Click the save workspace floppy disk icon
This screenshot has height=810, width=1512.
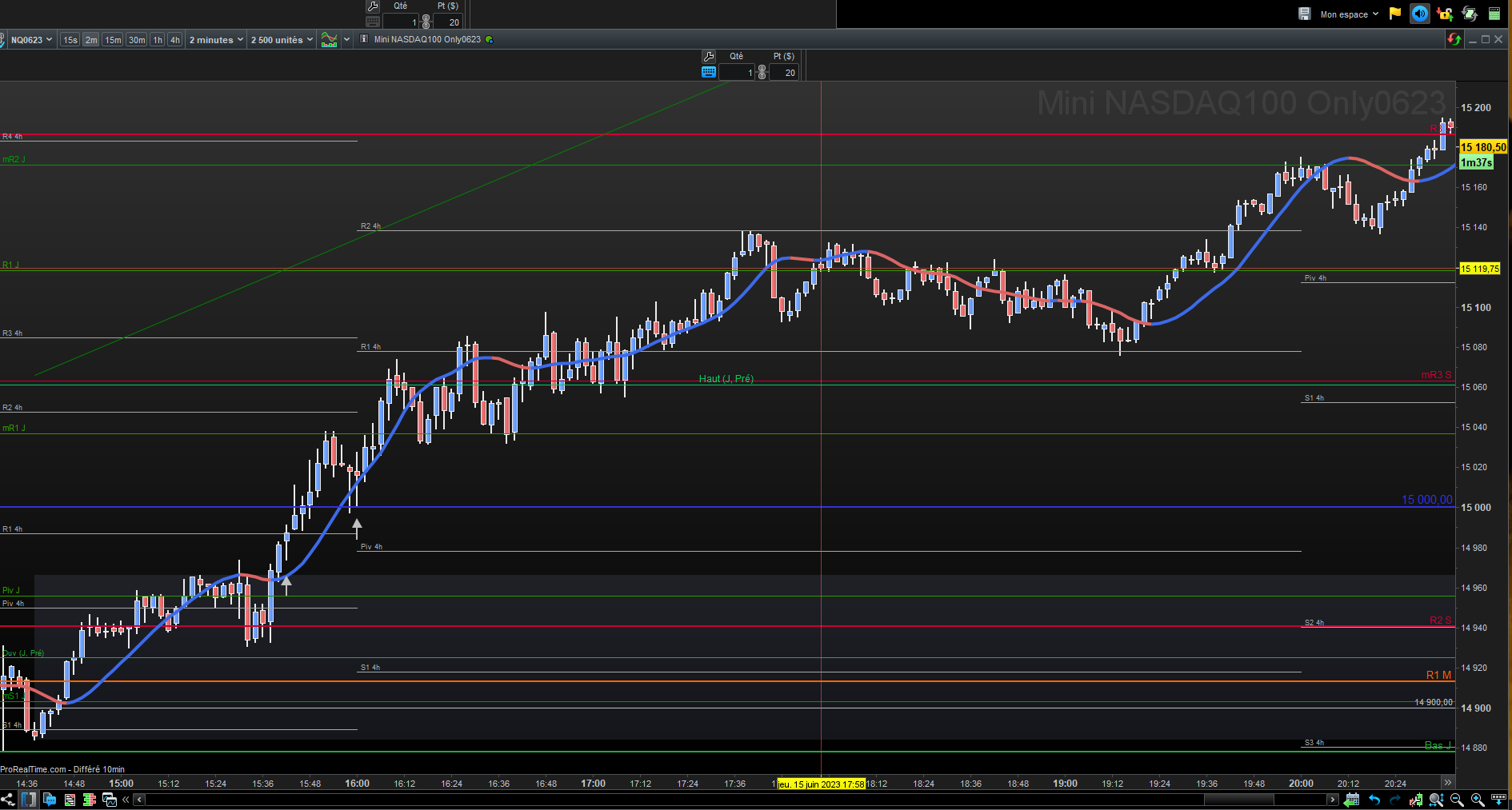[1304, 14]
